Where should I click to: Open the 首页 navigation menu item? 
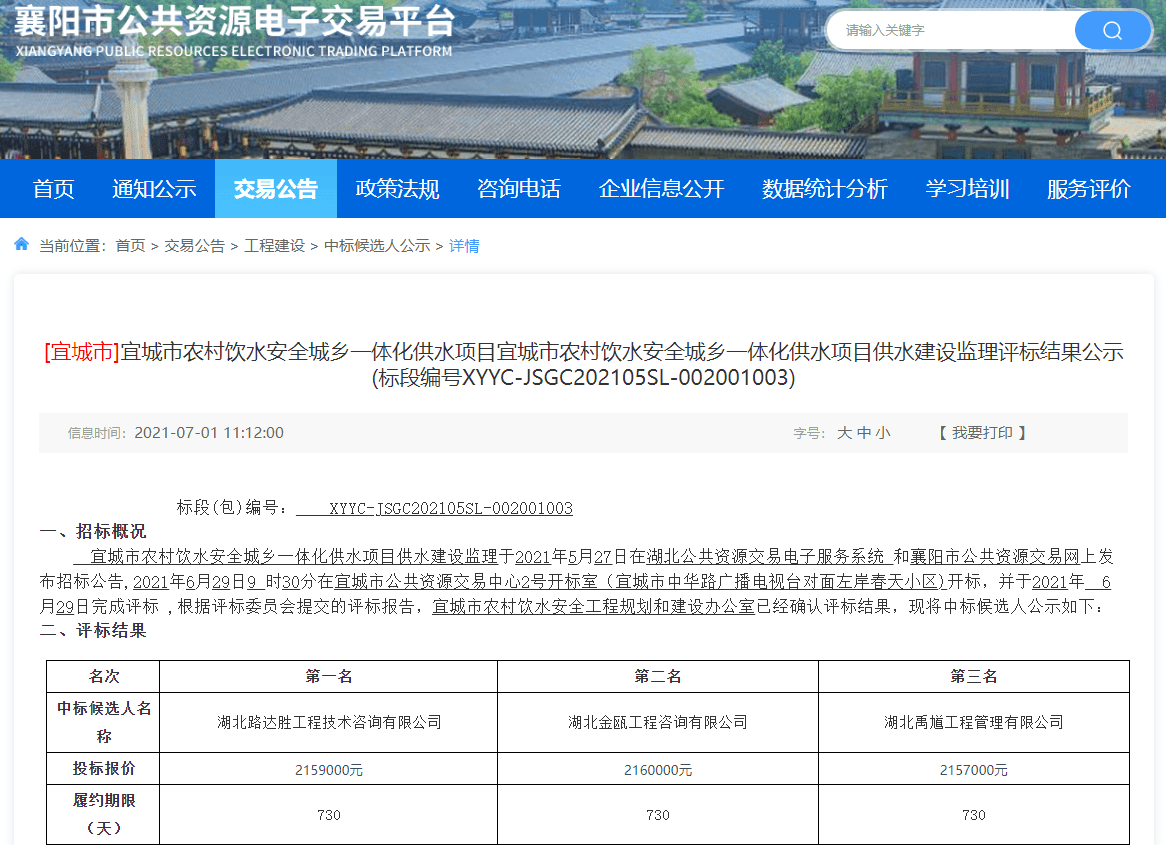[x=53, y=189]
